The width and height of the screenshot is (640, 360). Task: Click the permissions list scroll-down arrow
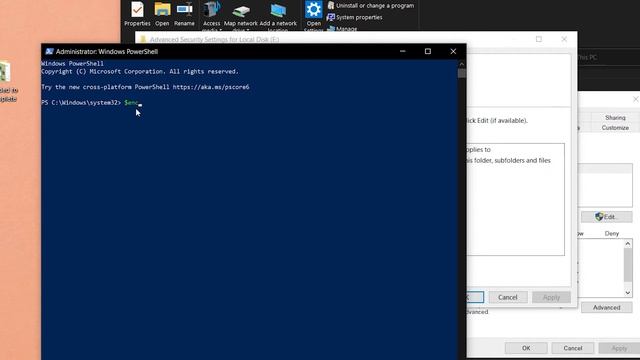(x=628, y=293)
